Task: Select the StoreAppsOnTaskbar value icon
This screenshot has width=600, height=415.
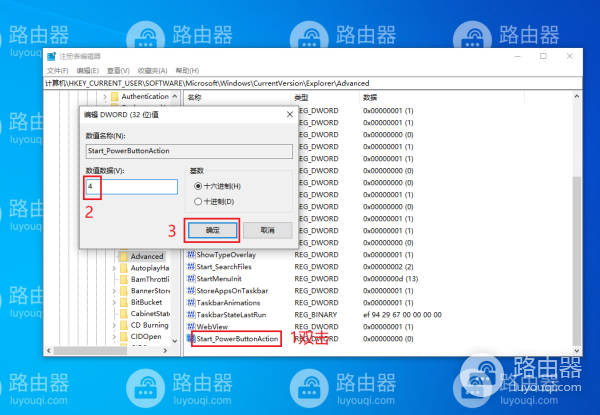Action: [x=191, y=290]
